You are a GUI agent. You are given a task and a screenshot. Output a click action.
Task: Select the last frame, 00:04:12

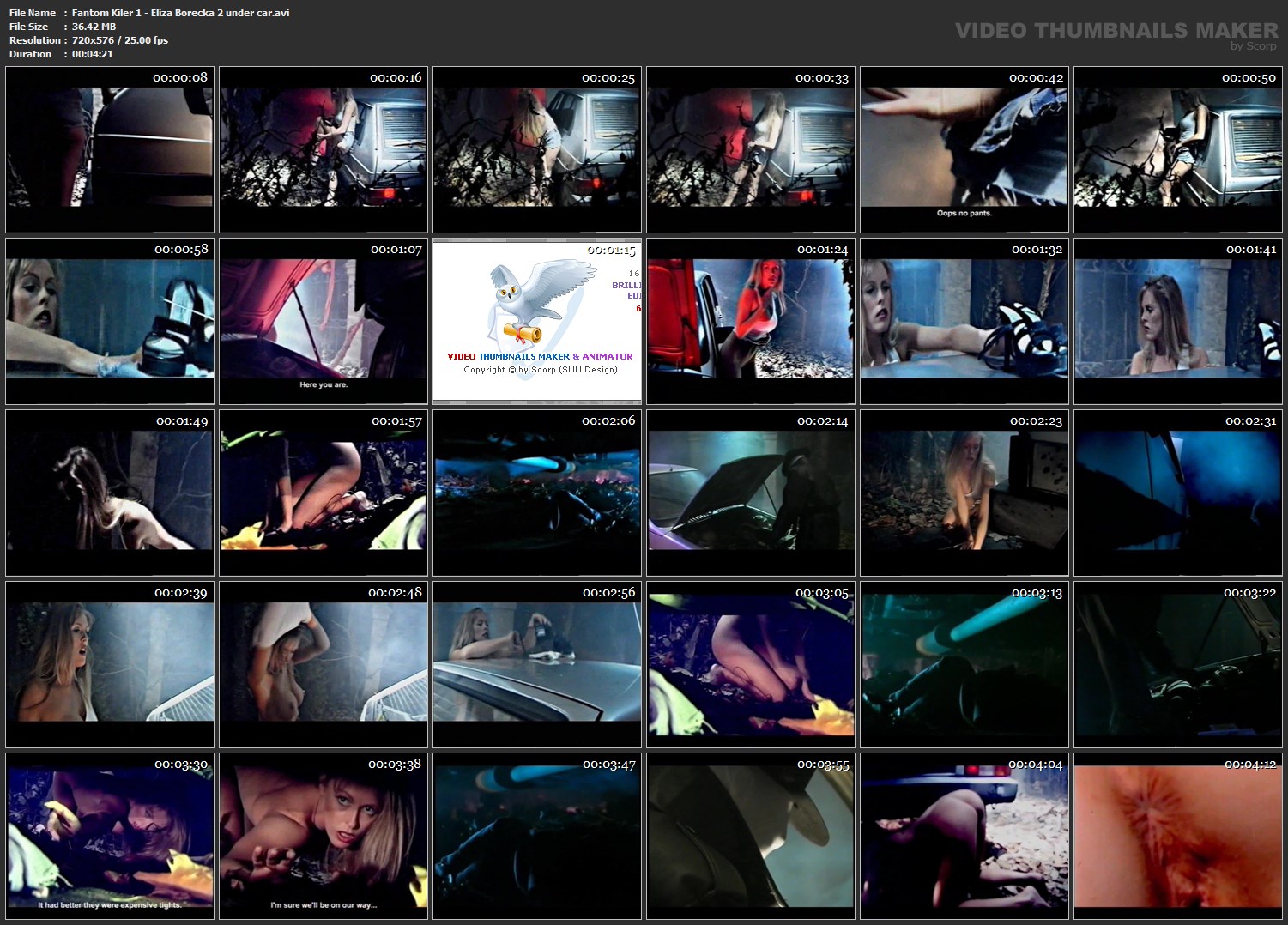[x=1178, y=836]
